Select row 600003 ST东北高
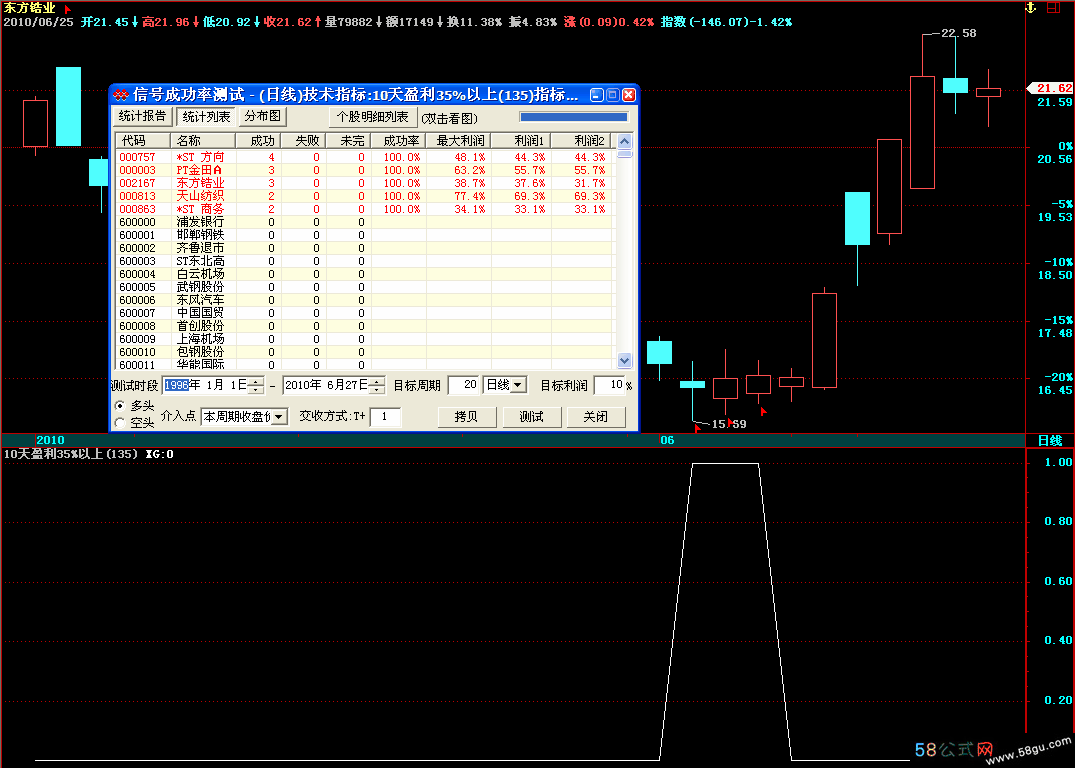 coord(365,261)
